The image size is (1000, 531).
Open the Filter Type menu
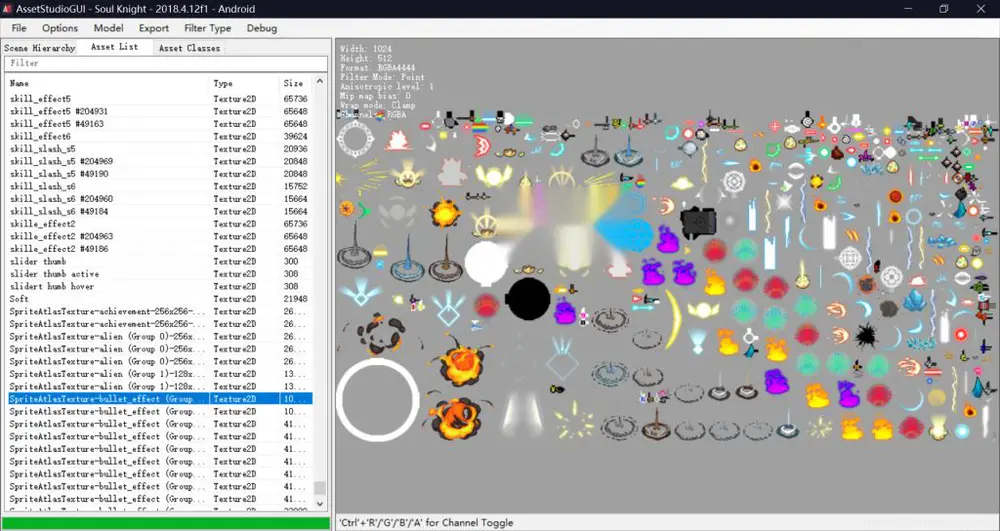[x=207, y=28]
